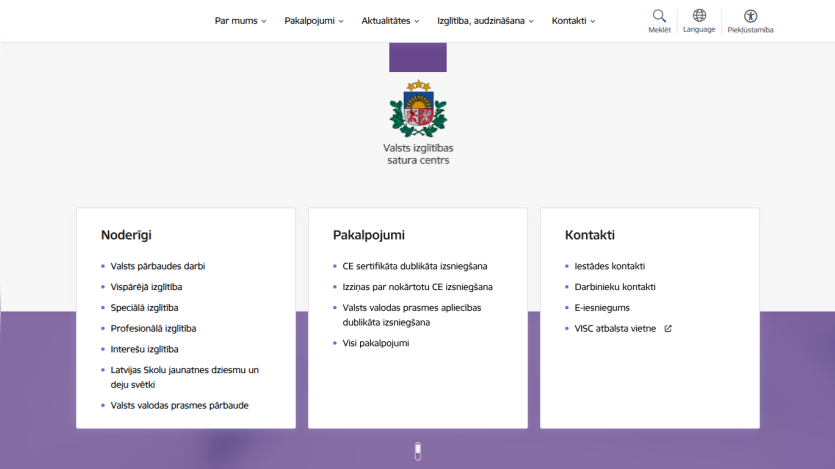Viewport: 835px width, 469px height.
Task: Click the Kontakti card heading
Action: point(590,235)
